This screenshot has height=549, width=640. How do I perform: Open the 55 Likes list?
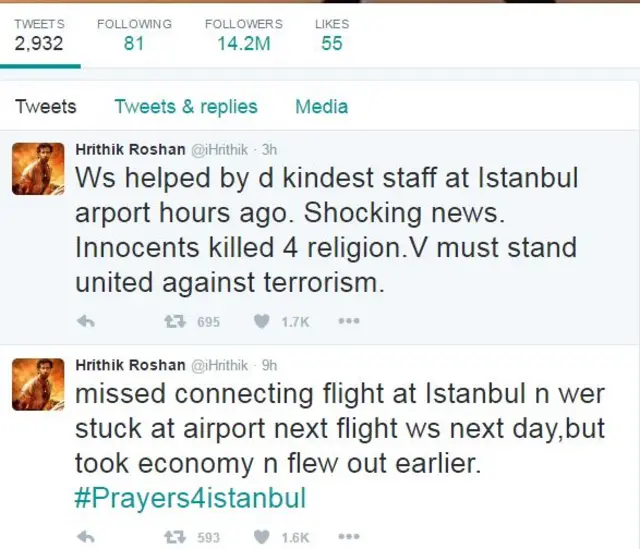pyautogui.click(x=332, y=35)
